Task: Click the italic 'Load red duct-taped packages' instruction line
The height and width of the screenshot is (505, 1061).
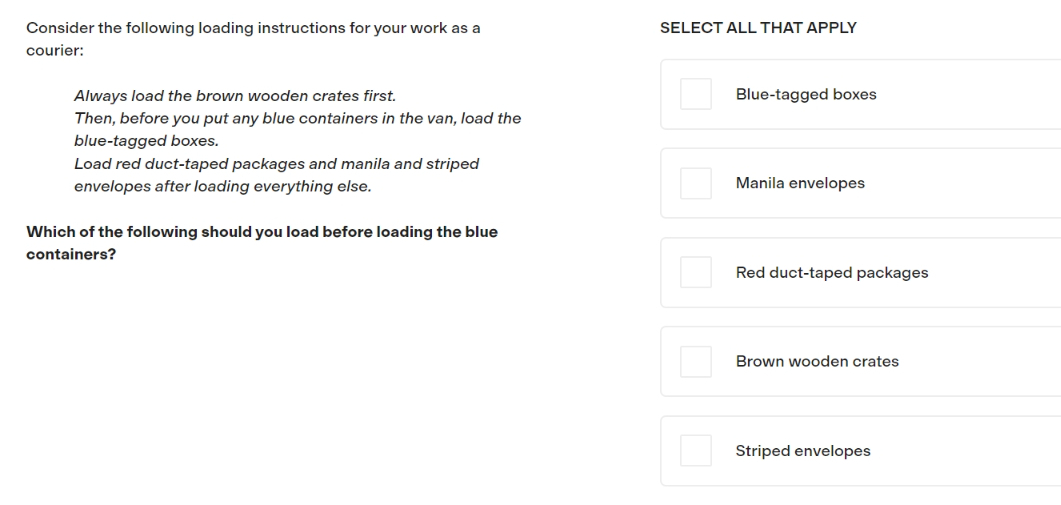Action: [276, 164]
